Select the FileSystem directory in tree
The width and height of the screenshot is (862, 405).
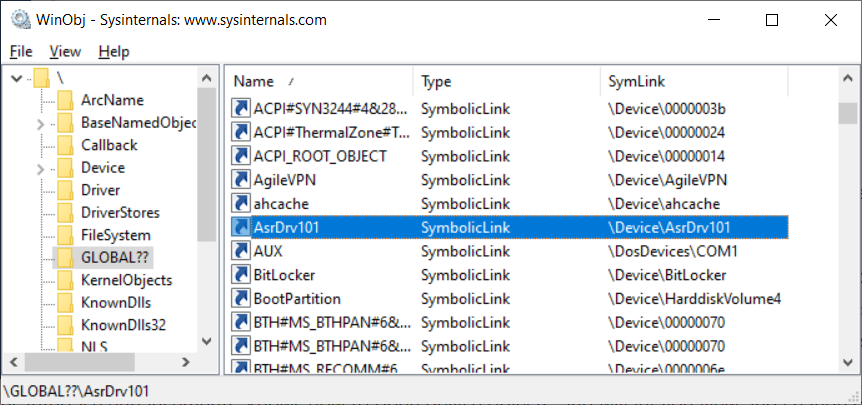[114, 235]
